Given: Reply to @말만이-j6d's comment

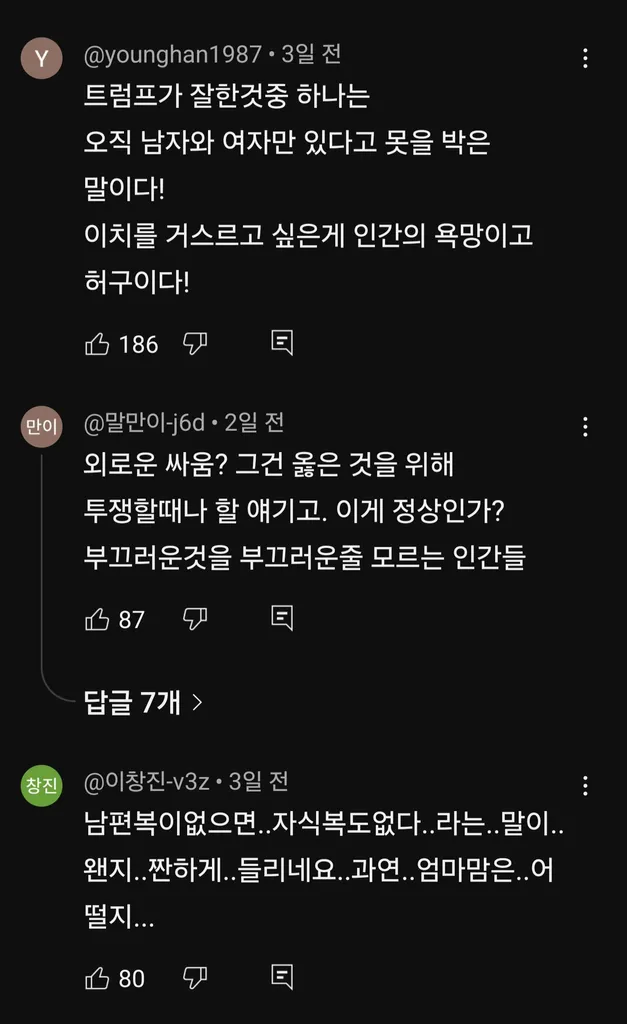Looking at the screenshot, I should click(x=282, y=618).
